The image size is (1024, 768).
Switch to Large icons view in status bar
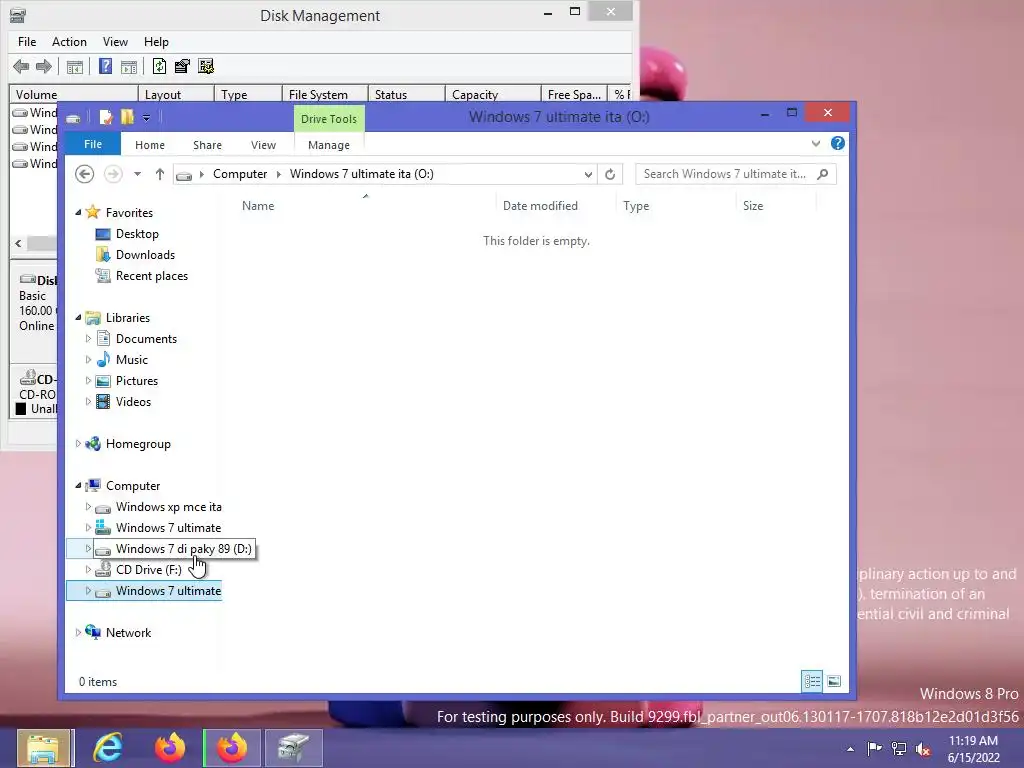coord(834,682)
